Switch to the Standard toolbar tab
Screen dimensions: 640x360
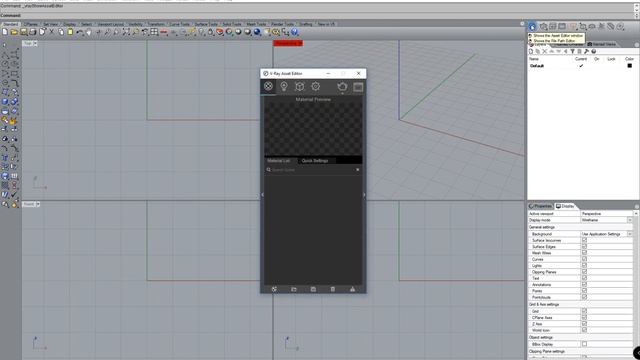click(10, 24)
